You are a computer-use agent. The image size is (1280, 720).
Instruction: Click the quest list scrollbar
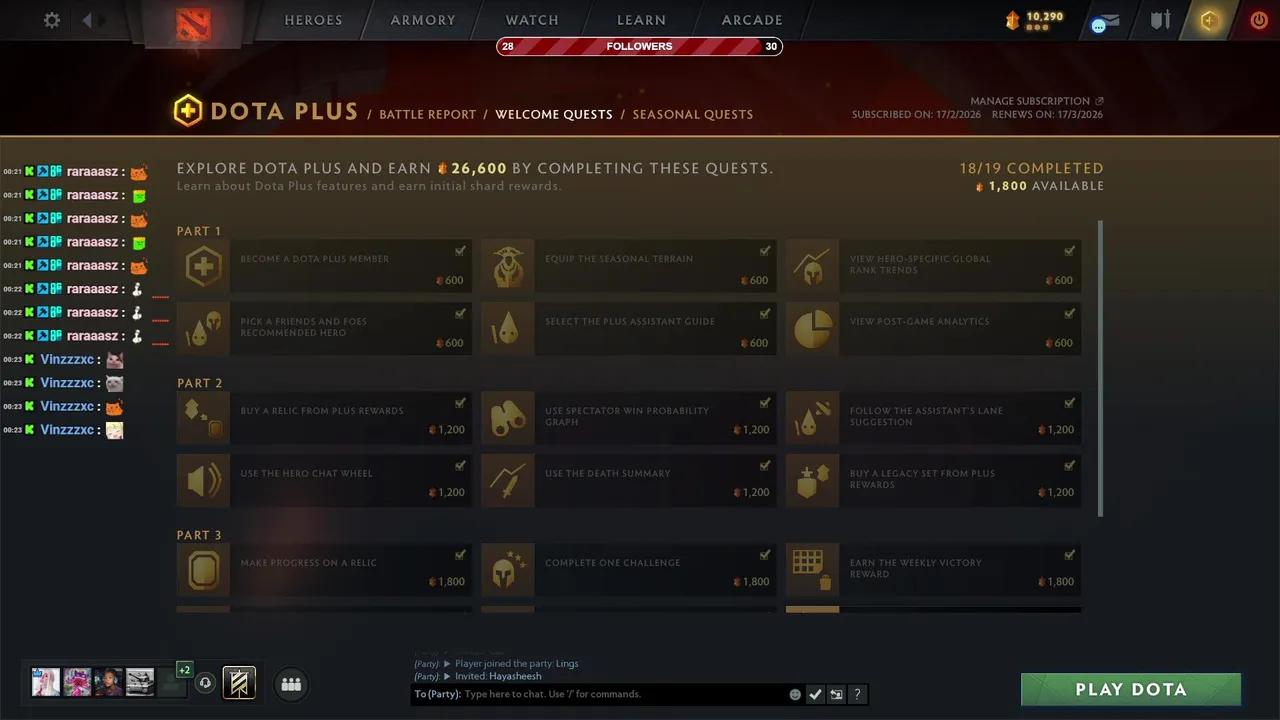pos(1101,368)
